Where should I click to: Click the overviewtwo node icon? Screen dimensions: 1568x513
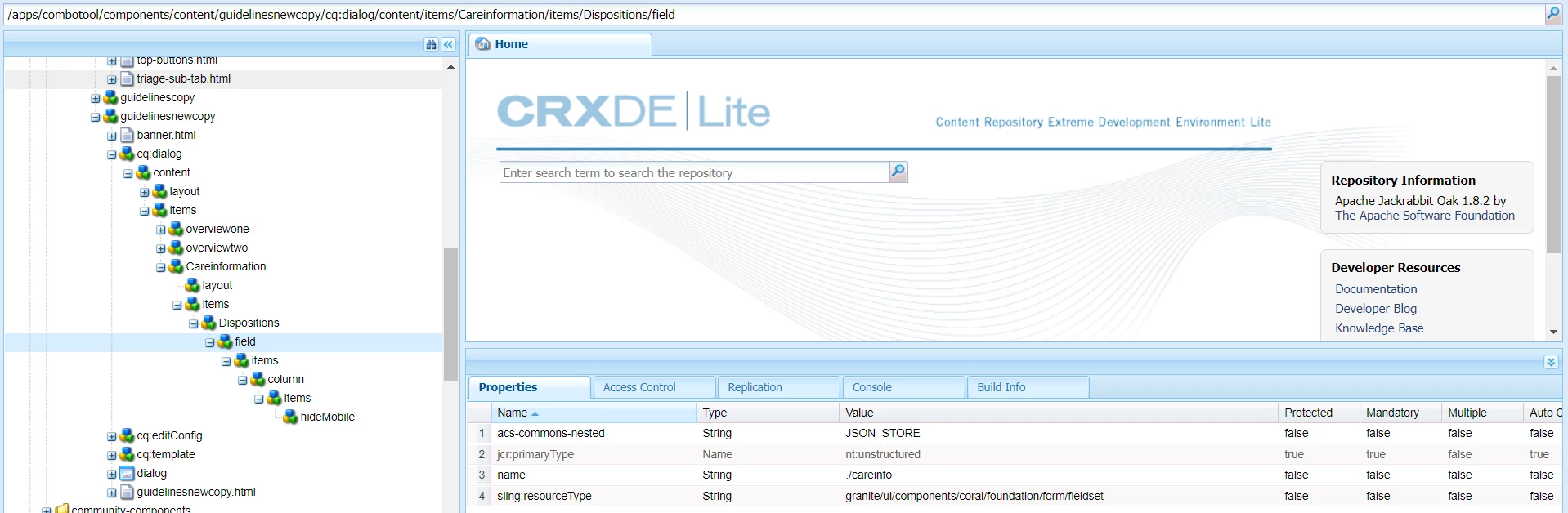[176, 248]
